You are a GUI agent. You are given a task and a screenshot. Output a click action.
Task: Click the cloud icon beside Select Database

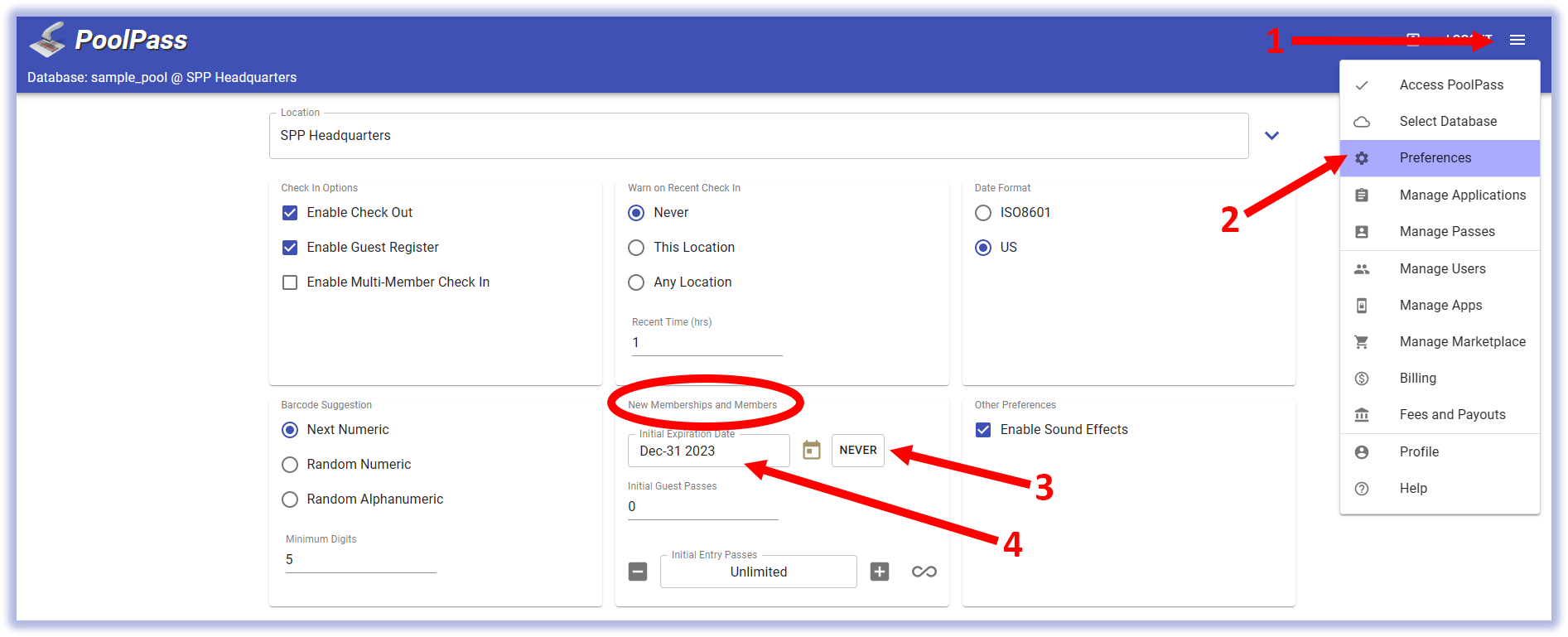pyautogui.click(x=1362, y=122)
